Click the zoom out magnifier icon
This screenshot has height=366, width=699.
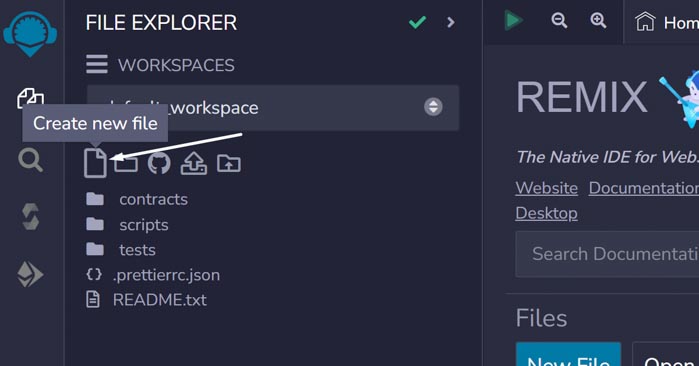[x=559, y=21]
